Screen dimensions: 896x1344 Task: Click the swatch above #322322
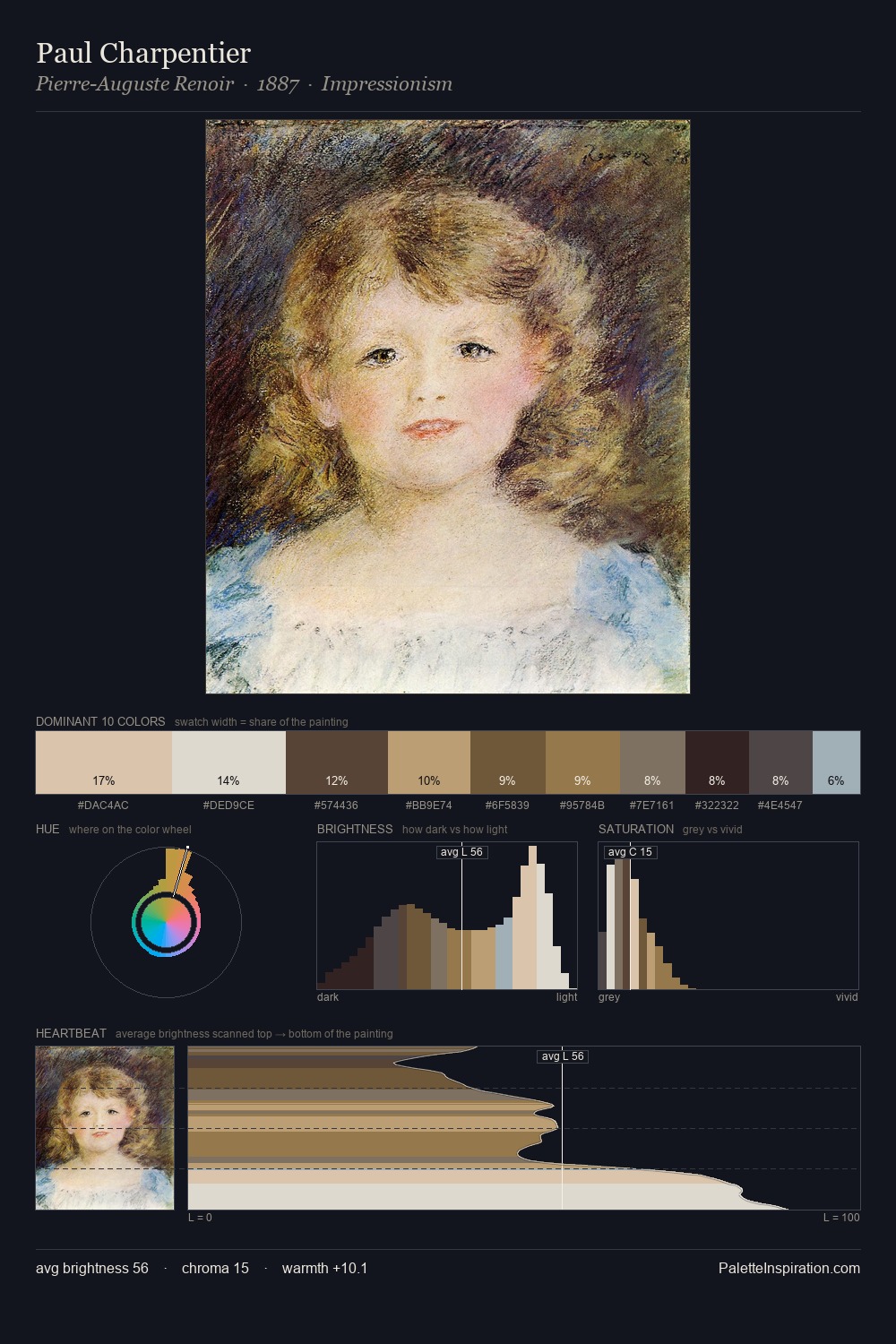[x=717, y=762]
